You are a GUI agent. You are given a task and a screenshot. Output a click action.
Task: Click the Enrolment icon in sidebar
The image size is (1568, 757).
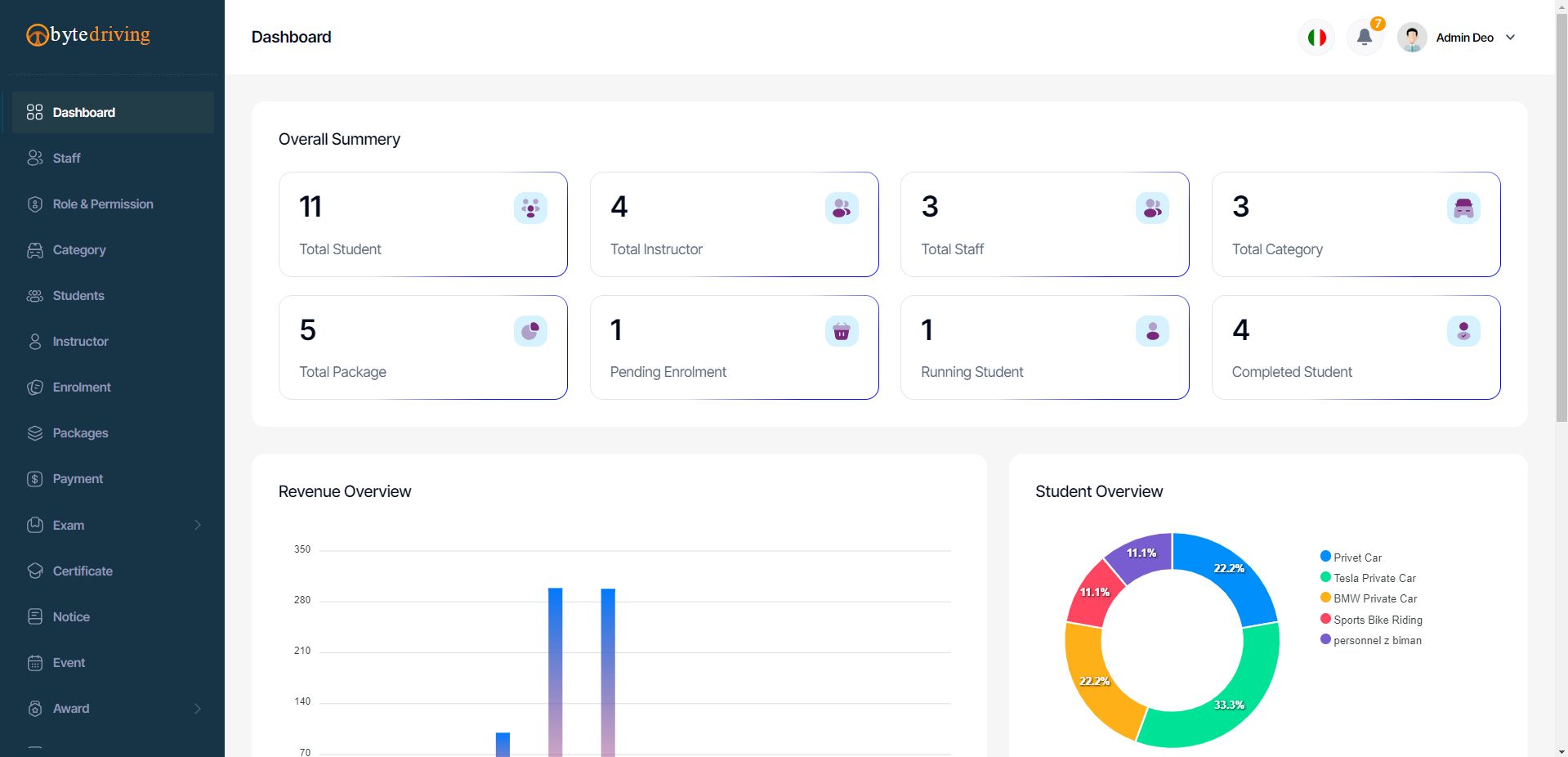pyautogui.click(x=34, y=387)
